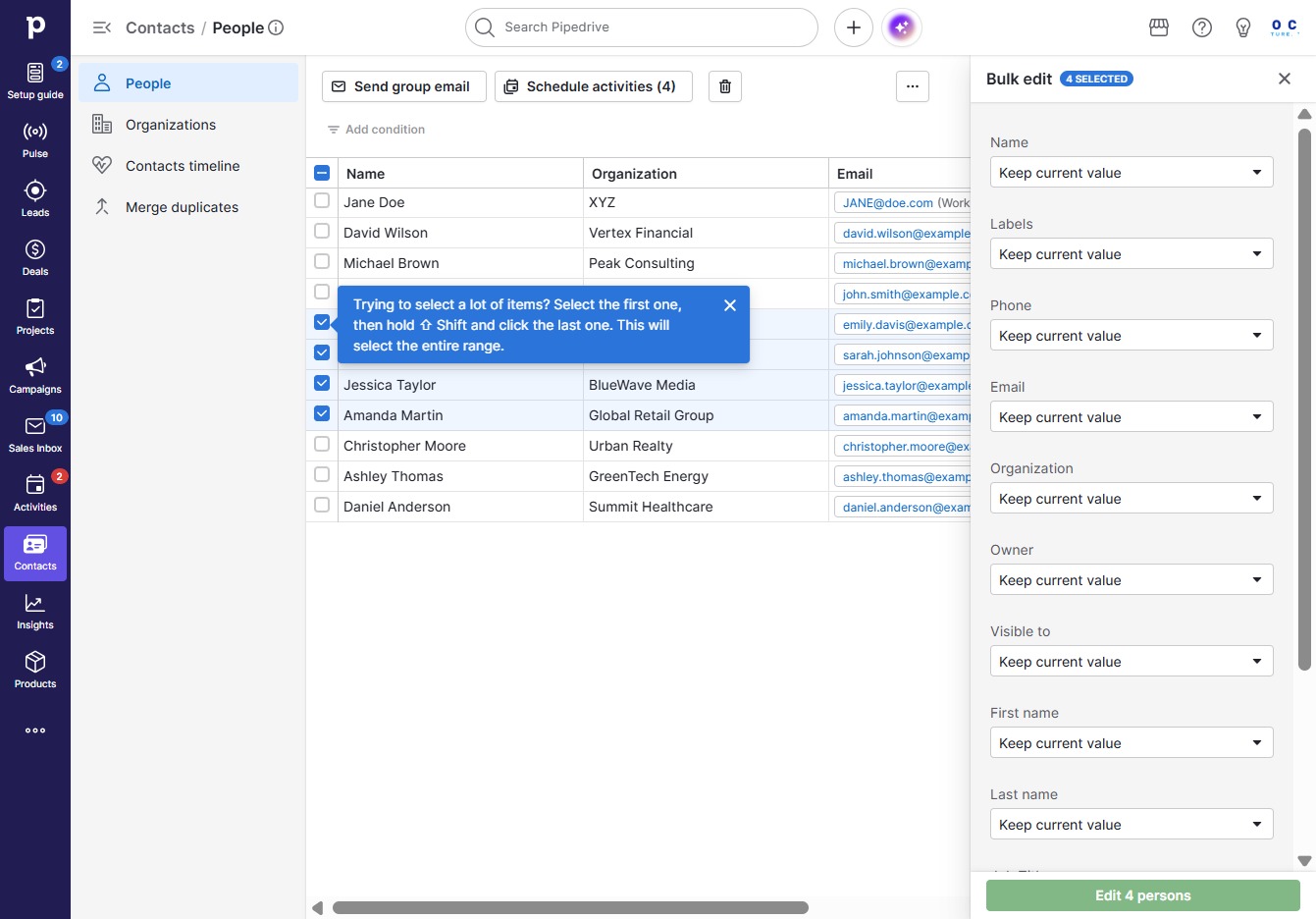The height and width of the screenshot is (919, 1316).
Task: Select the Christopher Moore checkbox
Action: pos(322,444)
